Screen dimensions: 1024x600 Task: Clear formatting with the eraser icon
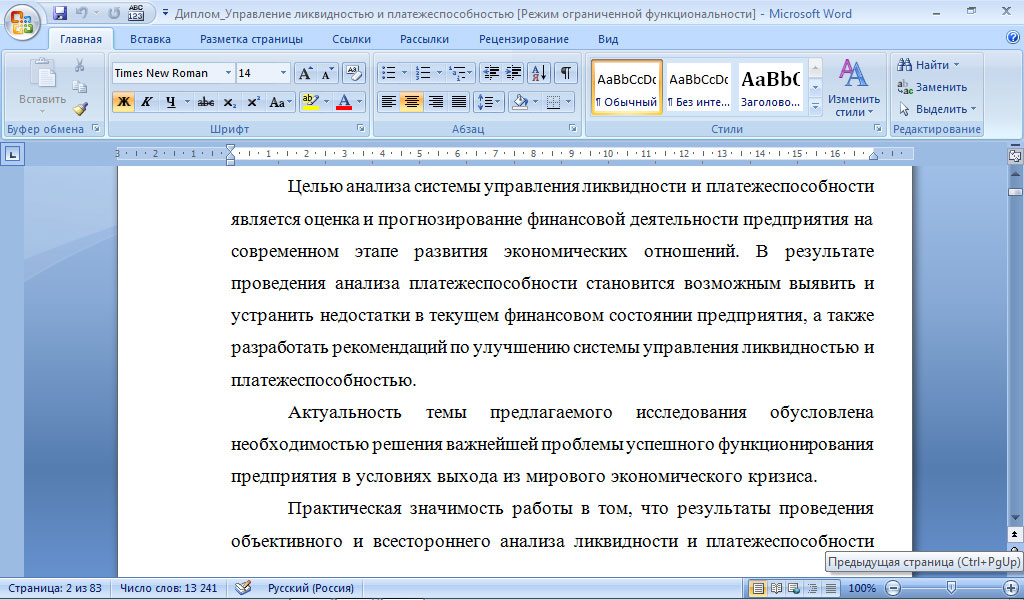coord(353,72)
